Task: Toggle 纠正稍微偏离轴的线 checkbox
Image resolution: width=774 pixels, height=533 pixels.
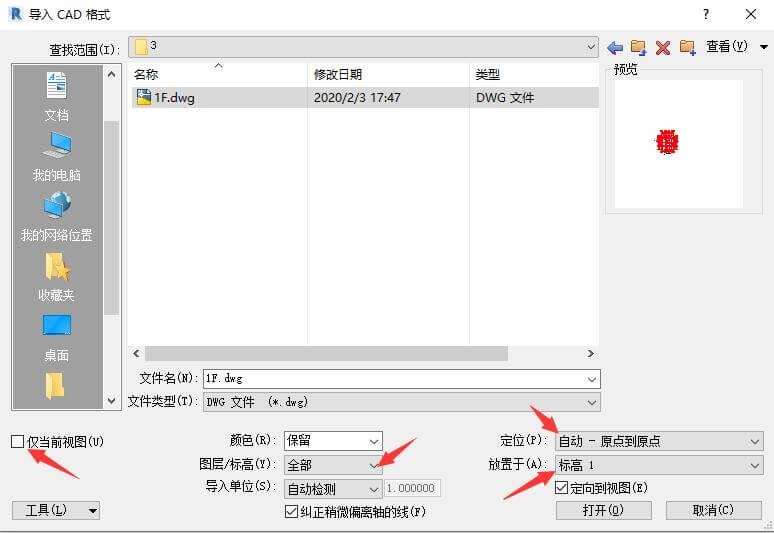Action: tap(291, 511)
